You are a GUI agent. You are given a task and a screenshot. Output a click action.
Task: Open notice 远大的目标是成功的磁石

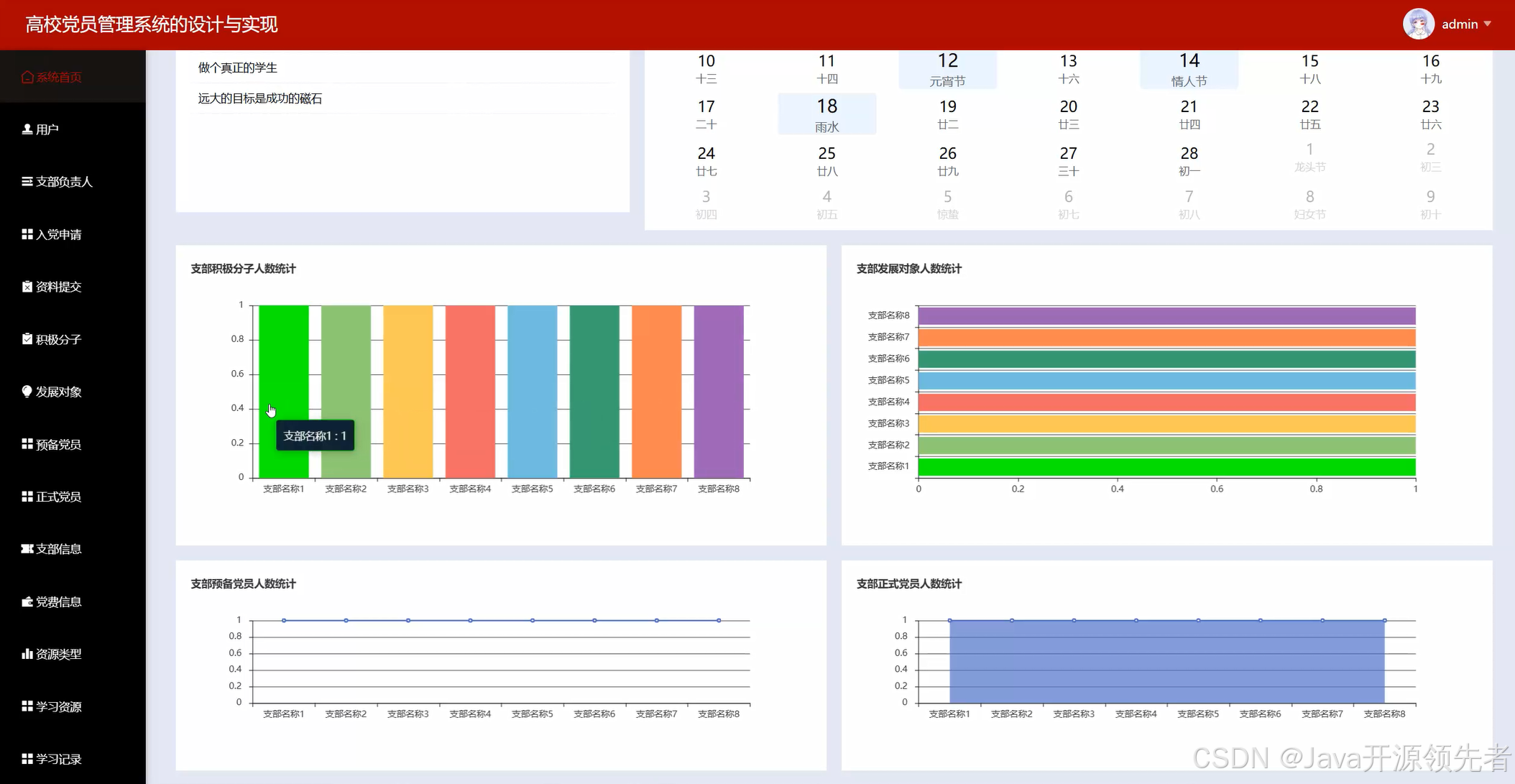coord(260,98)
